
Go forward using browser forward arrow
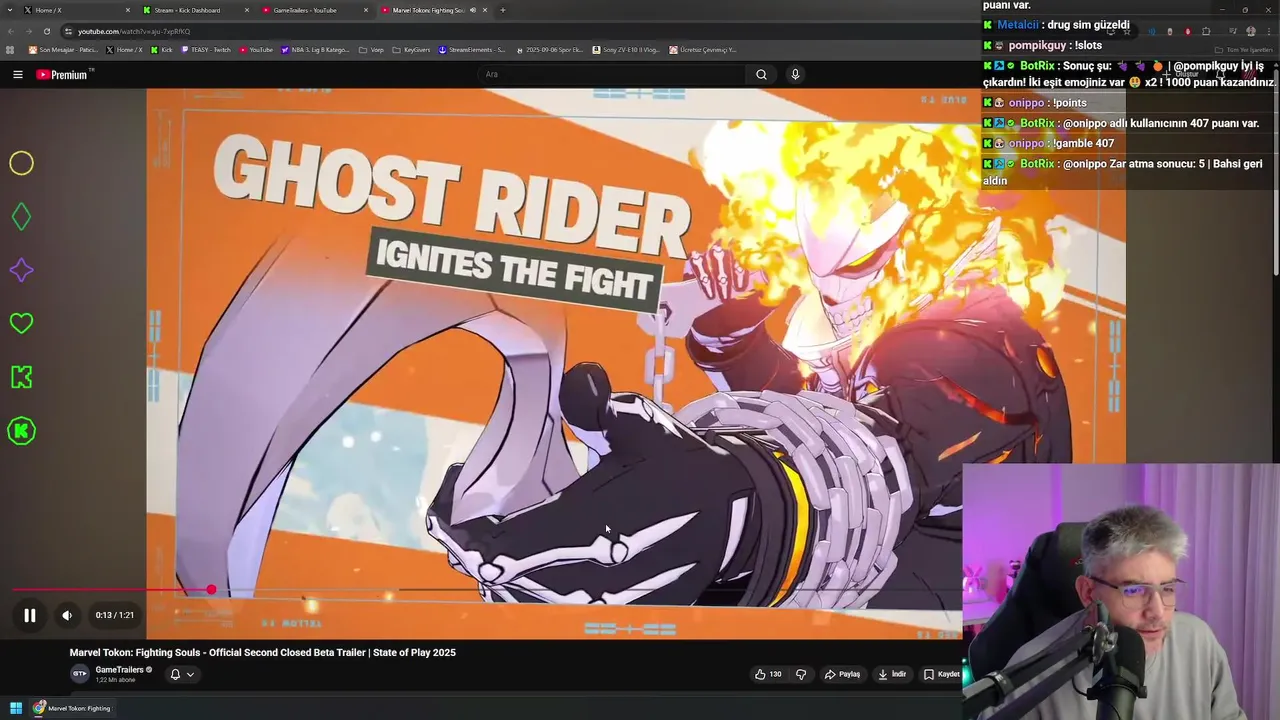pos(29,31)
